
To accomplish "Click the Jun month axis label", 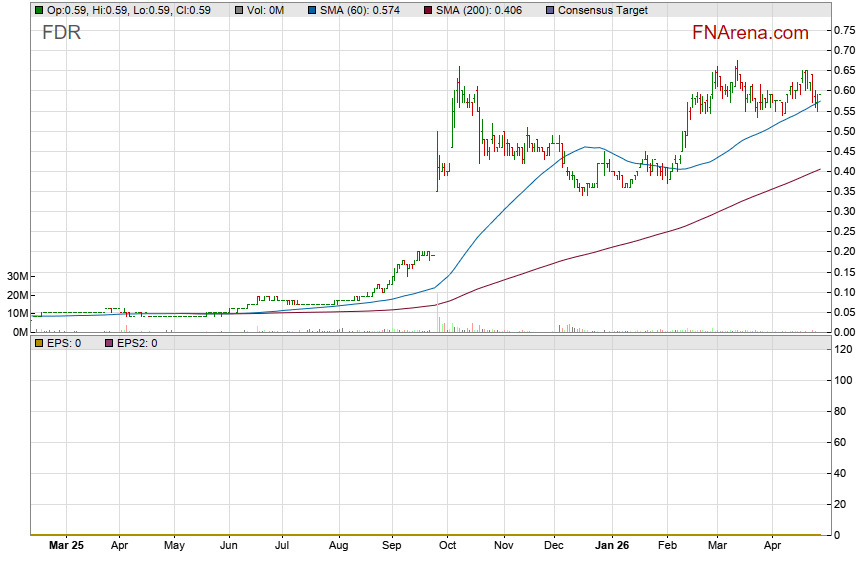I will [229, 547].
